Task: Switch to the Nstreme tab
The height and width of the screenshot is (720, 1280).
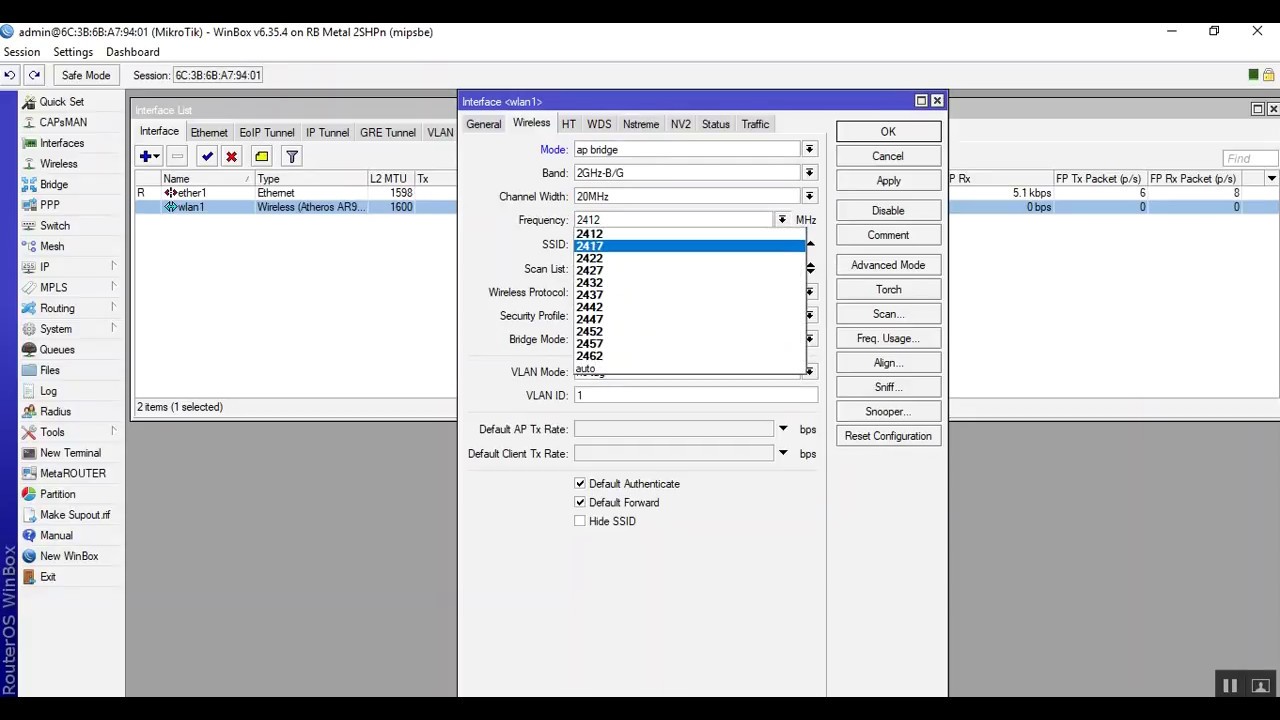Action: pos(640,124)
